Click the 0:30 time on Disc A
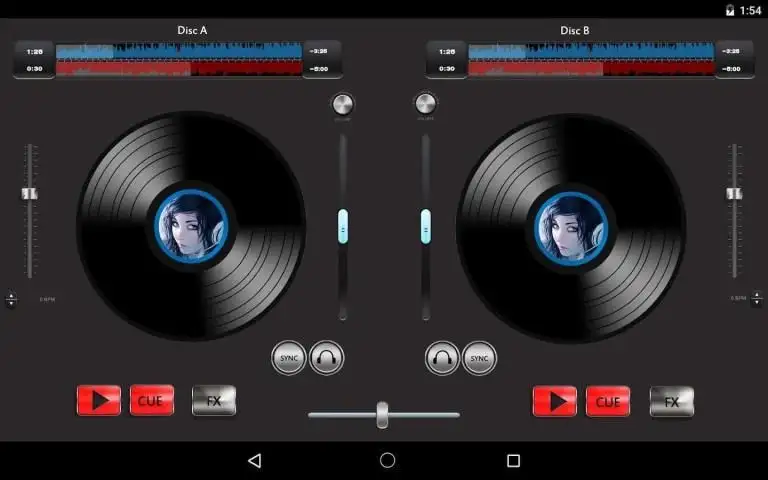The height and width of the screenshot is (480, 768). coord(34,69)
